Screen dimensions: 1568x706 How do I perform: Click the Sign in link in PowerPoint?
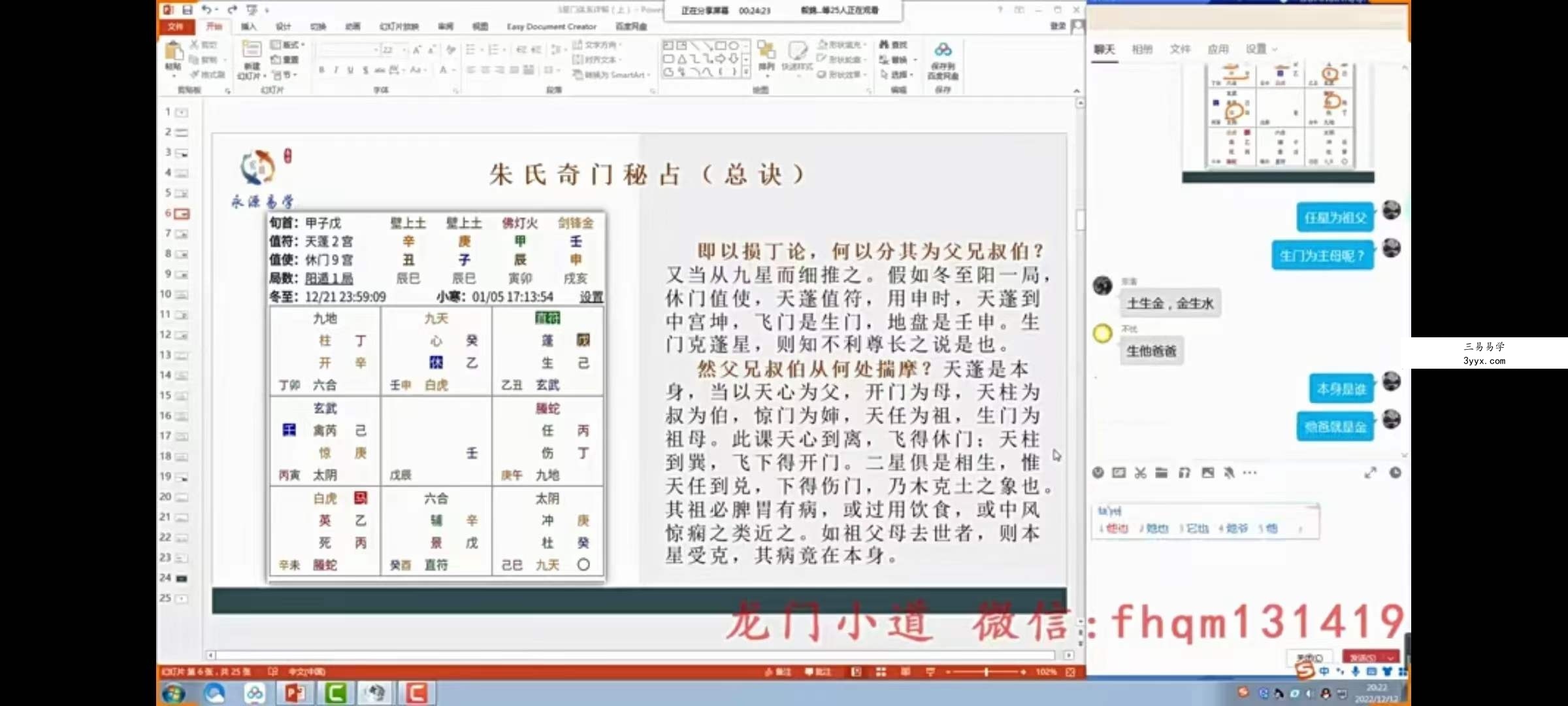[x=1058, y=26]
